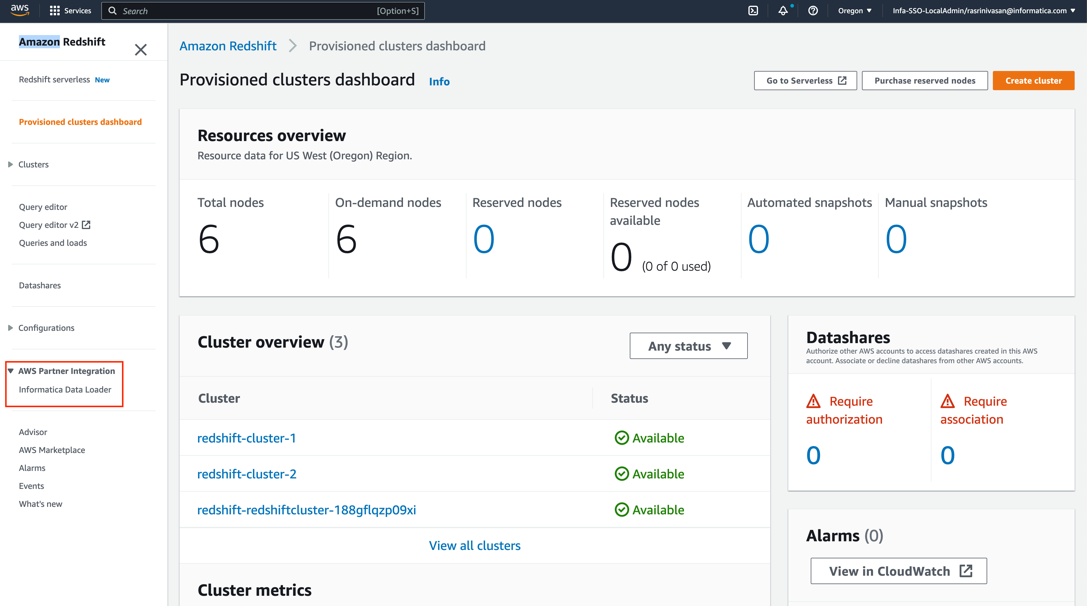Open the Any status filter dropdown
Screen dimensions: 1087x606
[688, 346]
